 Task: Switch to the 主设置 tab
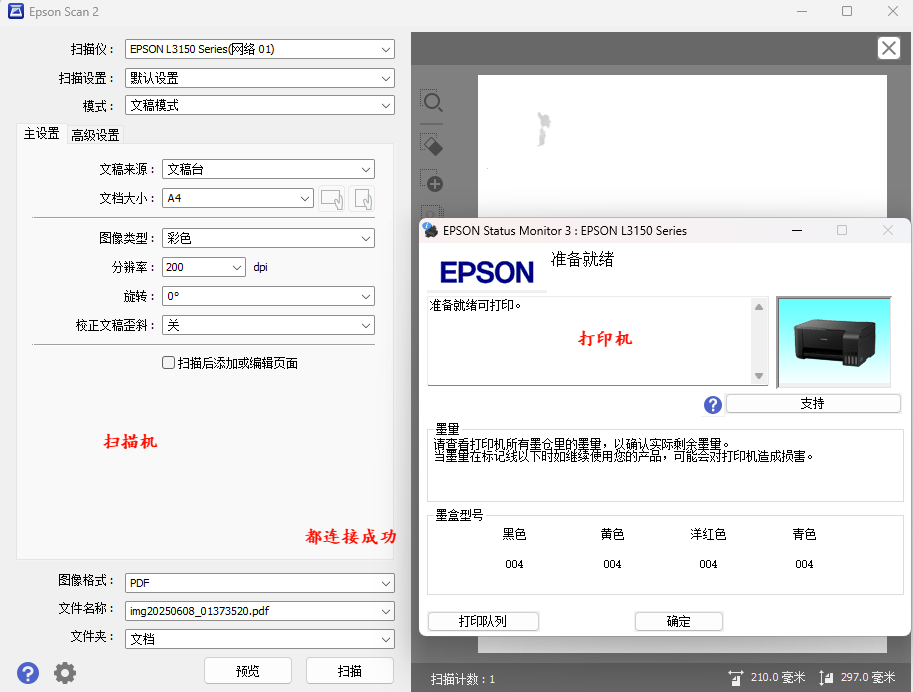click(41, 134)
